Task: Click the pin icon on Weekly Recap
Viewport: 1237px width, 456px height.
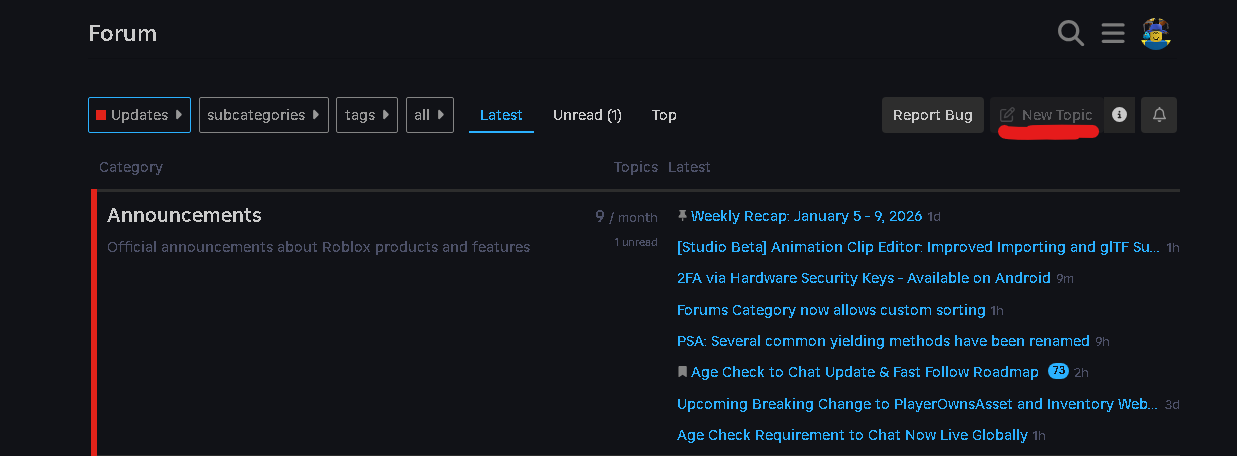Action: point(682,216)
